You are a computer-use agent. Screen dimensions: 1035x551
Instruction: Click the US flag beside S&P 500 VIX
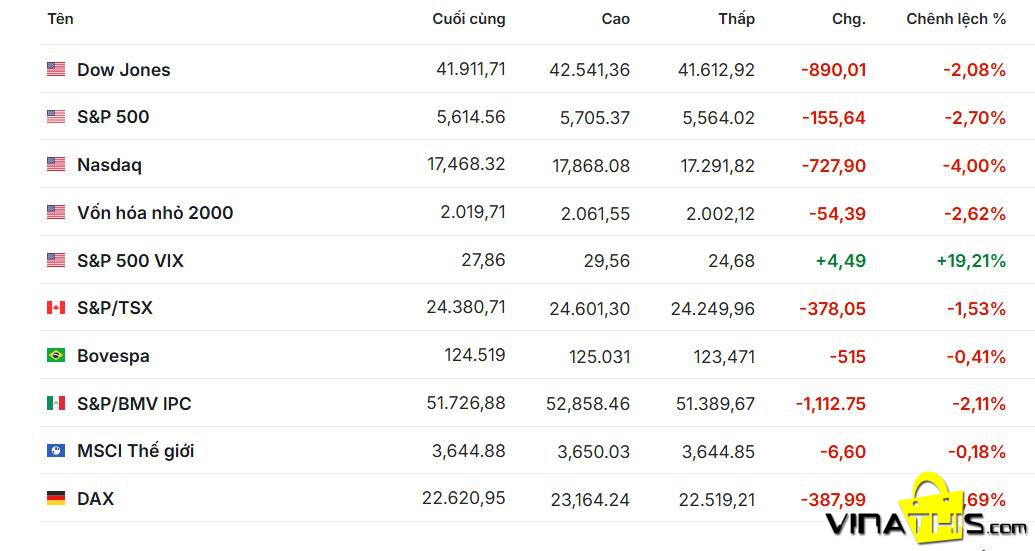point(56,260)
